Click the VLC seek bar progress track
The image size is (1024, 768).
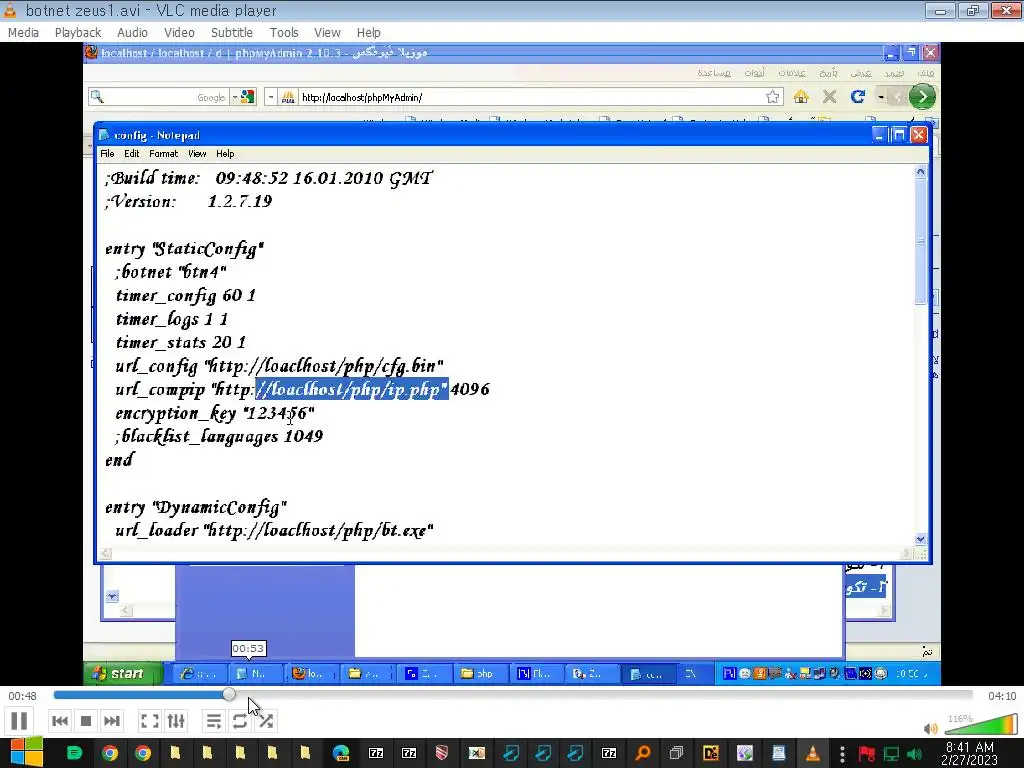513,695
